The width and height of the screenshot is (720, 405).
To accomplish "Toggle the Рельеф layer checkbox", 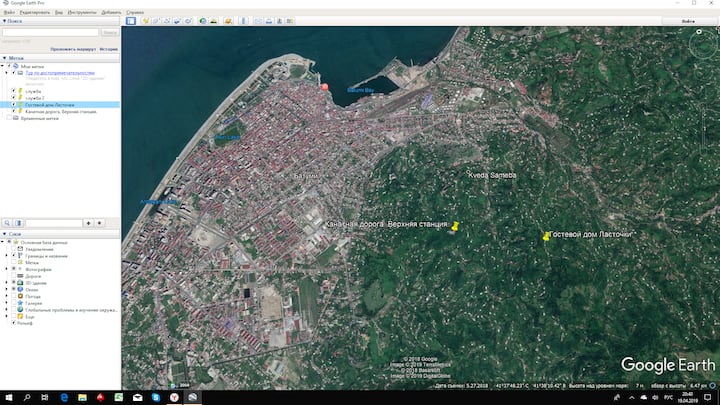I will 13,323.
